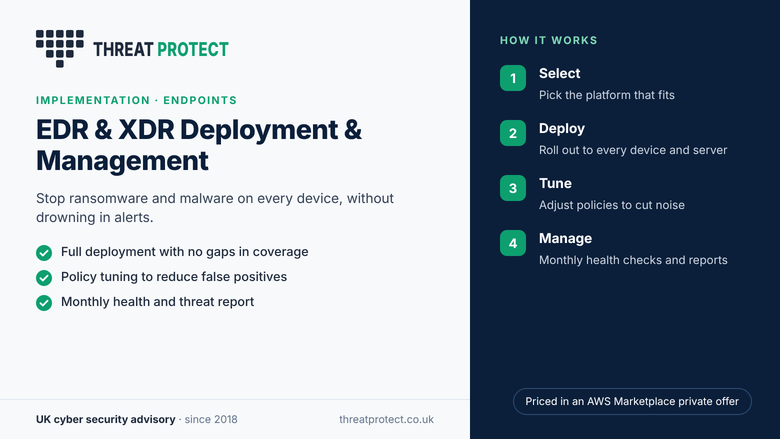This screenshot has width=780, height=439.
Task: Click the green check beside Monthly health report
Action: click(x=44, y=302)
